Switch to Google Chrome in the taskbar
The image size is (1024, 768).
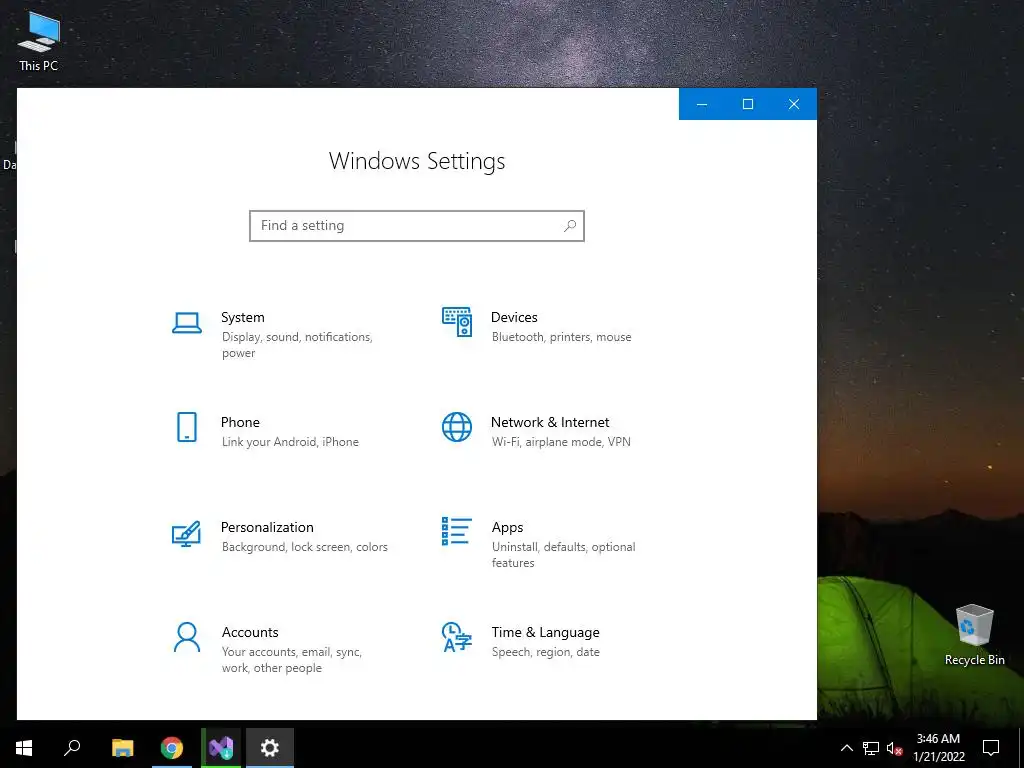[172, 748]
